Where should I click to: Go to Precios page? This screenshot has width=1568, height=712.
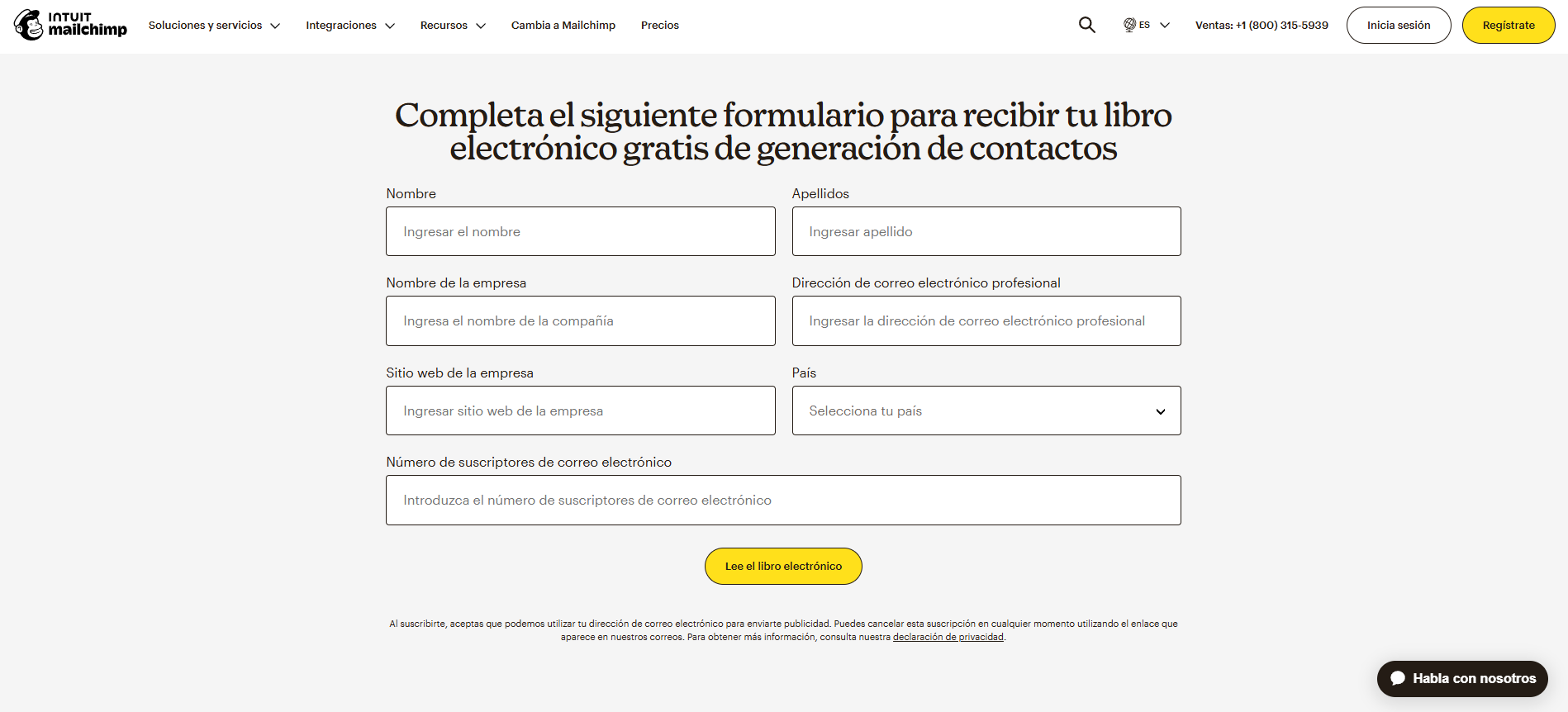[x=660, y=26]
